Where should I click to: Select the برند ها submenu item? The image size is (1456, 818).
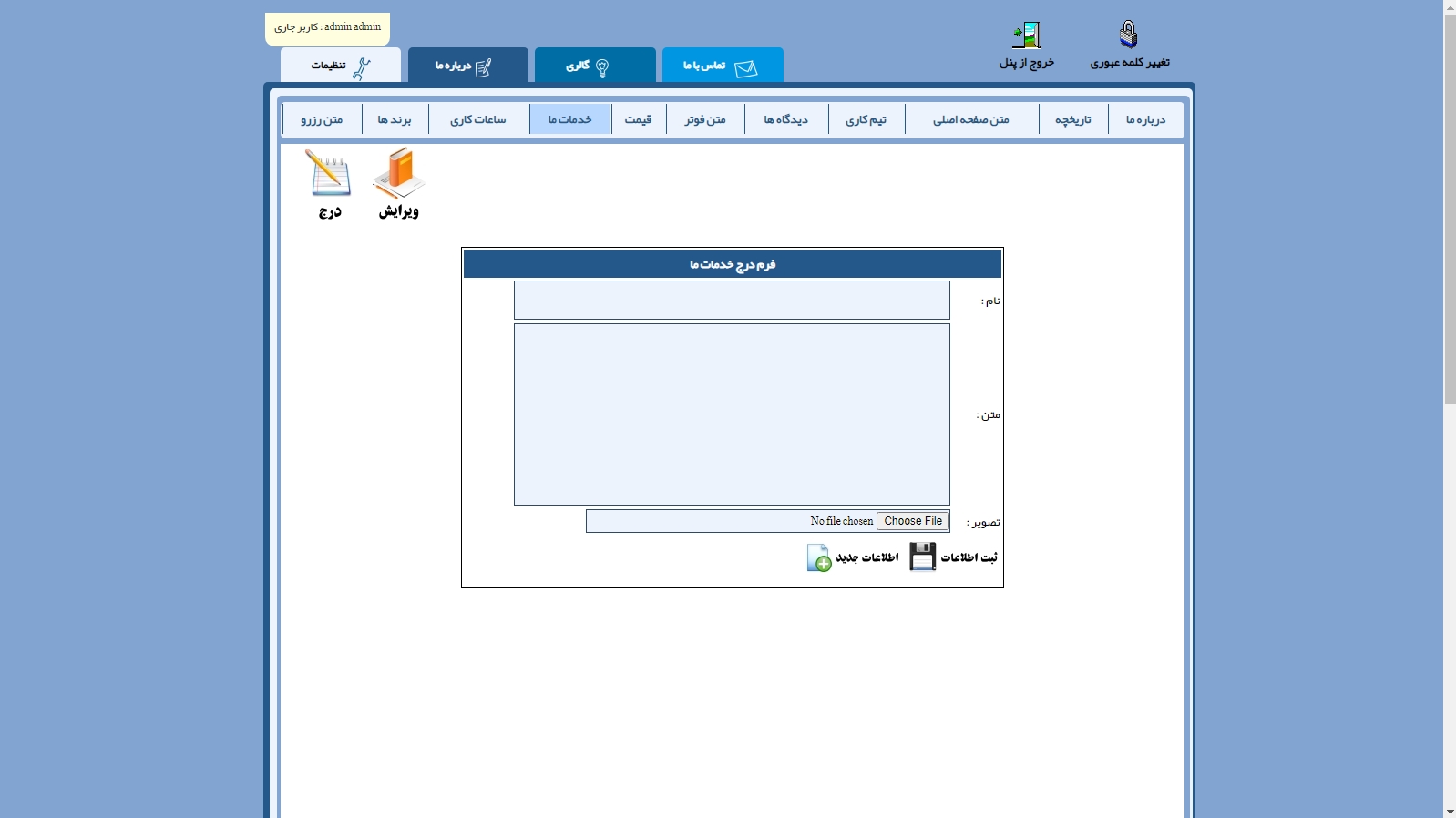(395, 119)
